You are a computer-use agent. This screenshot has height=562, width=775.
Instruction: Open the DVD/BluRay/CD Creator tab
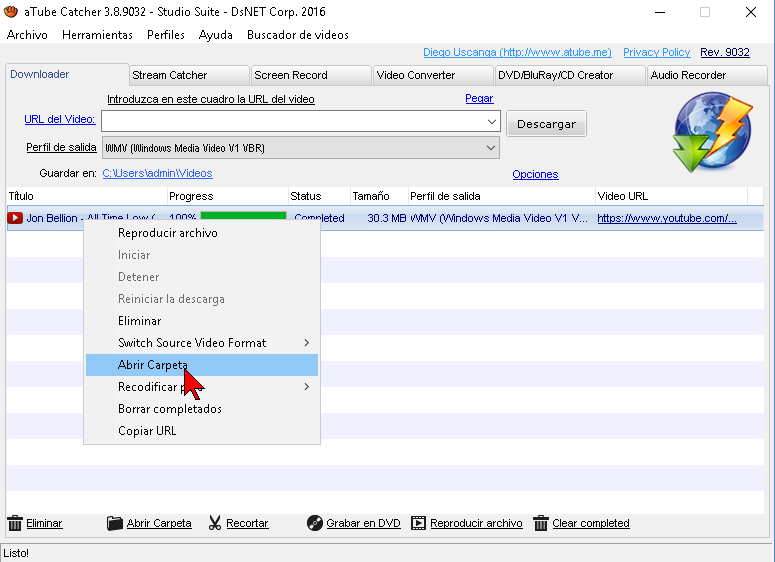pyautogui.click(x=570, y=75)
